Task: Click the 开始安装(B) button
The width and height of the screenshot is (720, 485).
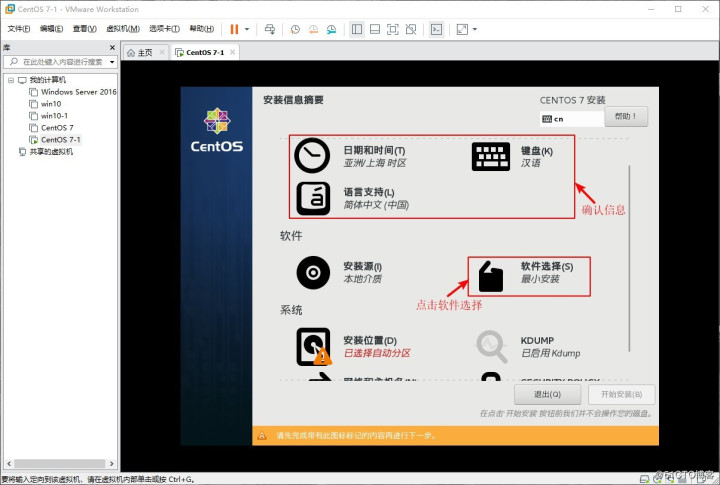Action: [621, 395]
